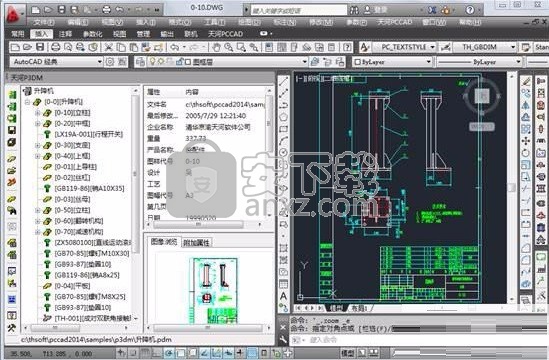The width and height of the screenshot is (549, 360).
Task: Collapse the [0-0] 升降机 root node
Action: pos(27,102)
